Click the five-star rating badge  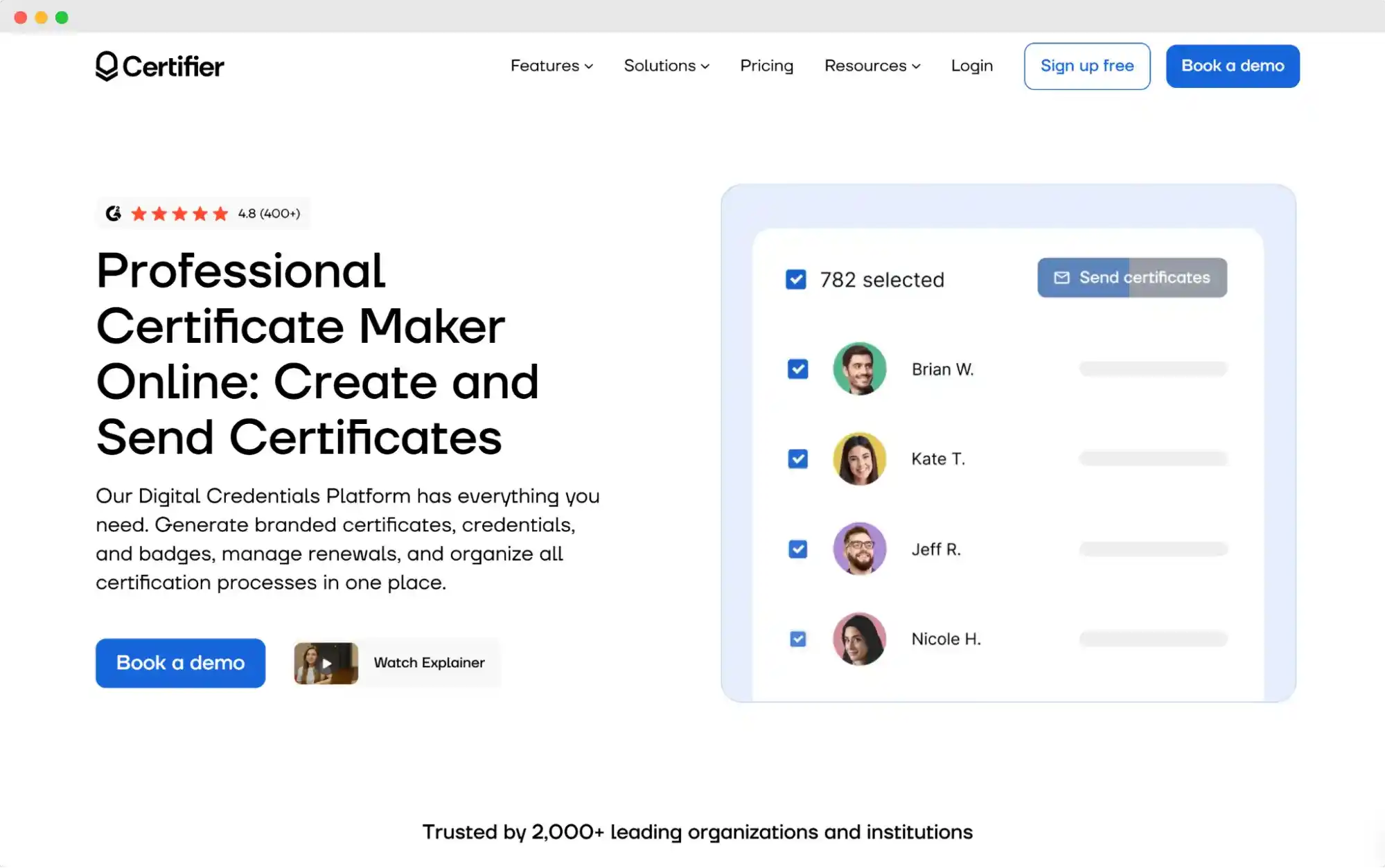click(x=179, y=213)
